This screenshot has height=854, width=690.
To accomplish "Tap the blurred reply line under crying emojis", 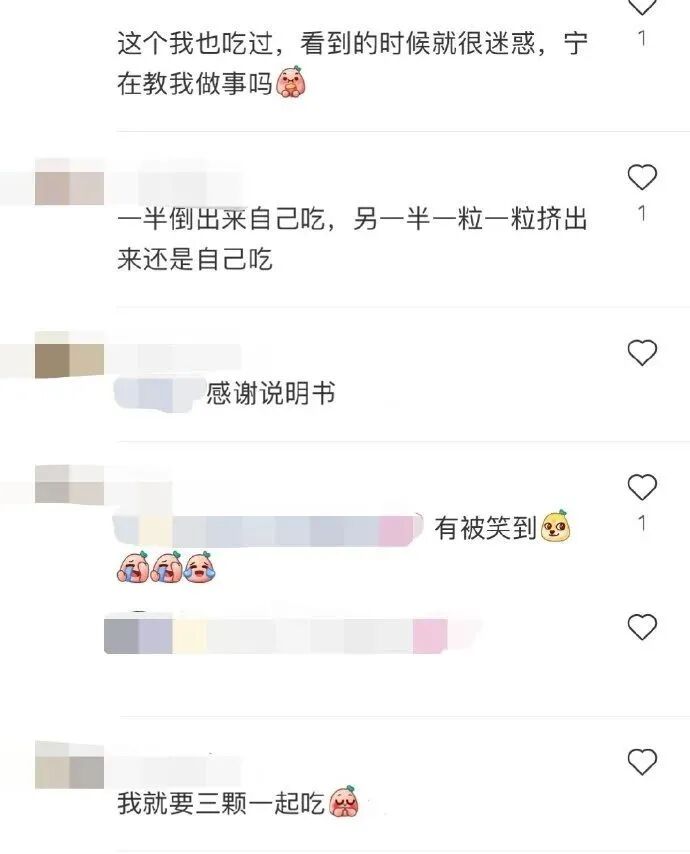I will point(289,635).
